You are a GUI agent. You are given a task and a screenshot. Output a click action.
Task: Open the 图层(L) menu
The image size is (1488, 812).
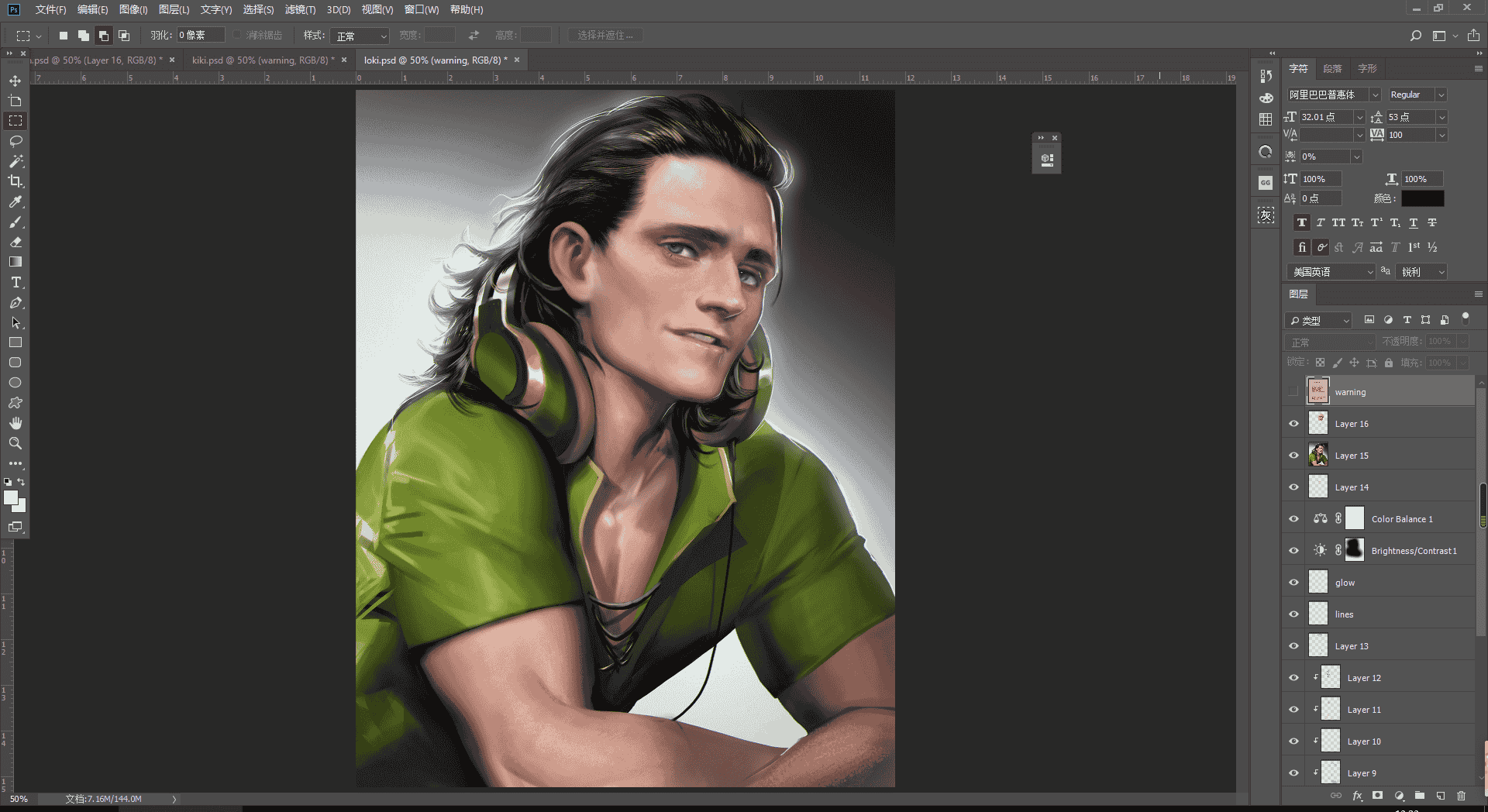pos(174,9)
